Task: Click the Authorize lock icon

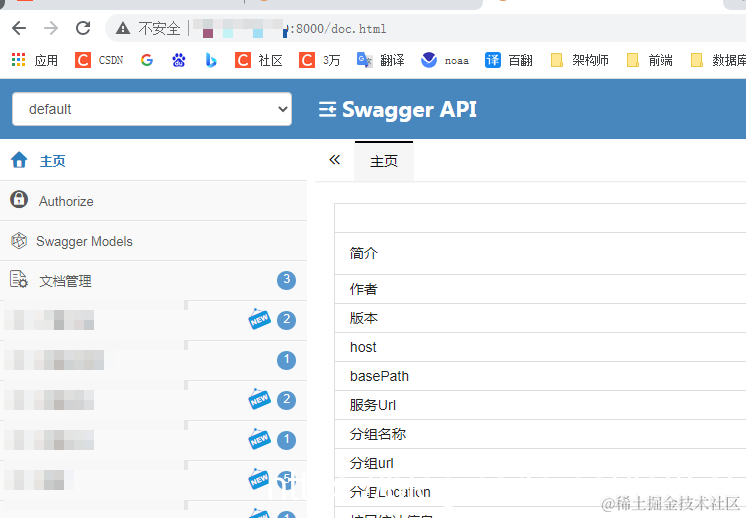Action: pyautogui.click(x=19, y=199)
